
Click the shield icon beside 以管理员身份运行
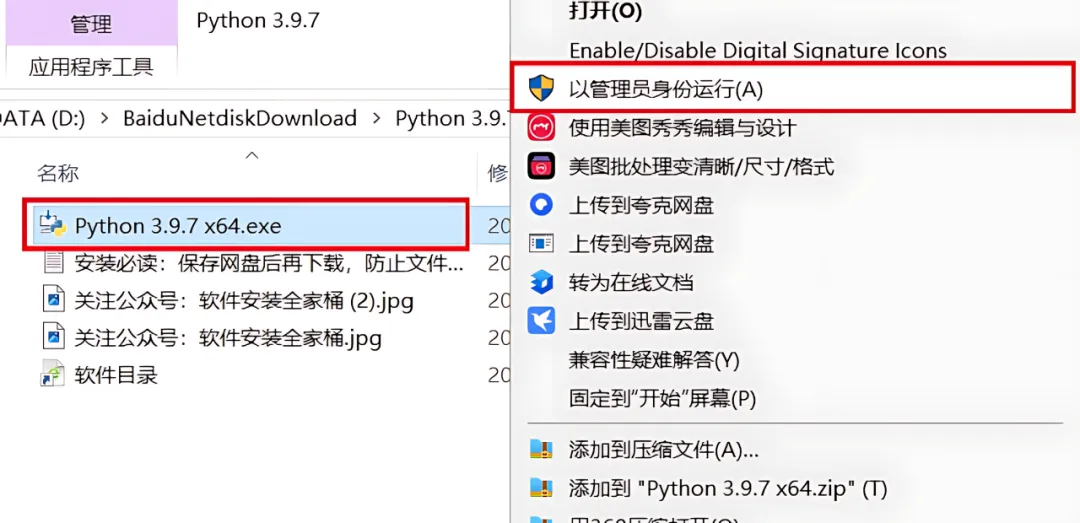click(x=541, y=89)
